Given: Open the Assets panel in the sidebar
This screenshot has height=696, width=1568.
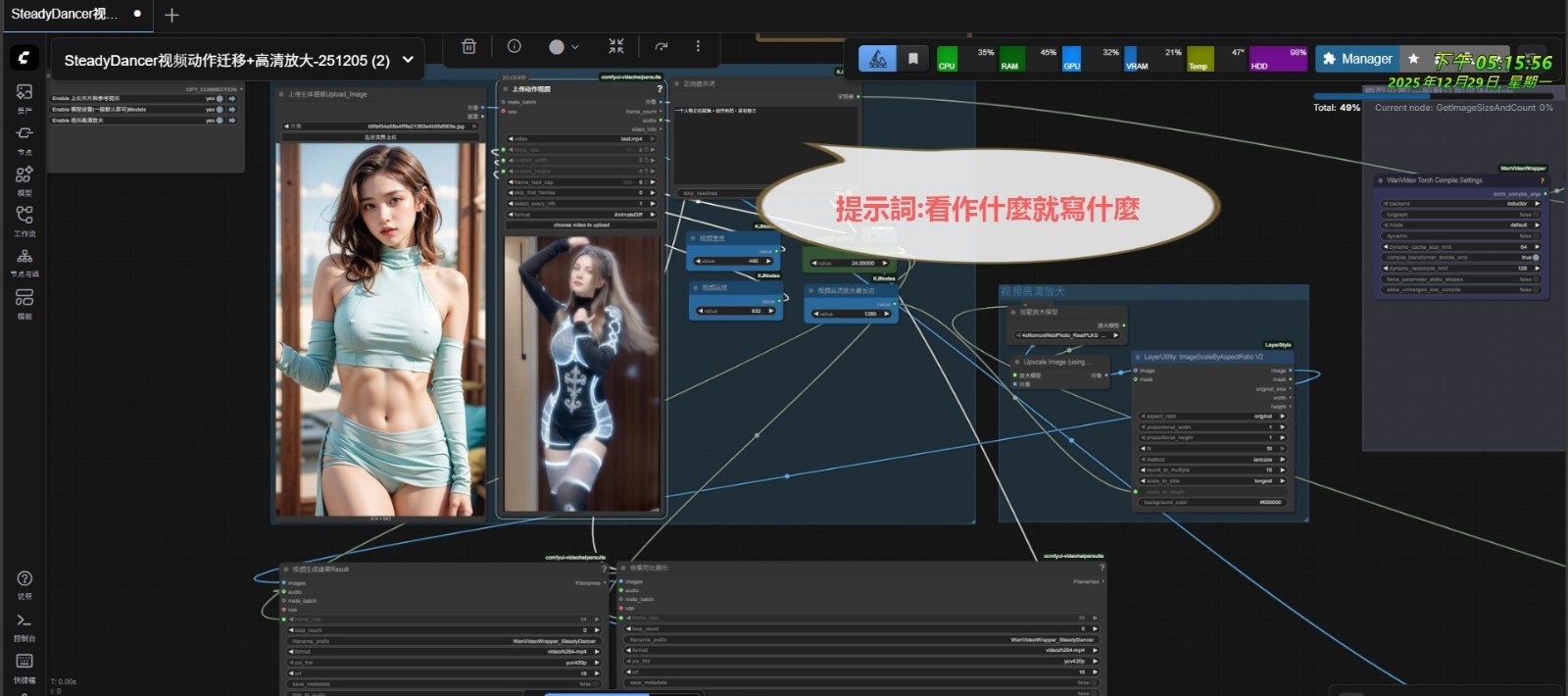Looking at the screenshot, I should tap(24, 94).
